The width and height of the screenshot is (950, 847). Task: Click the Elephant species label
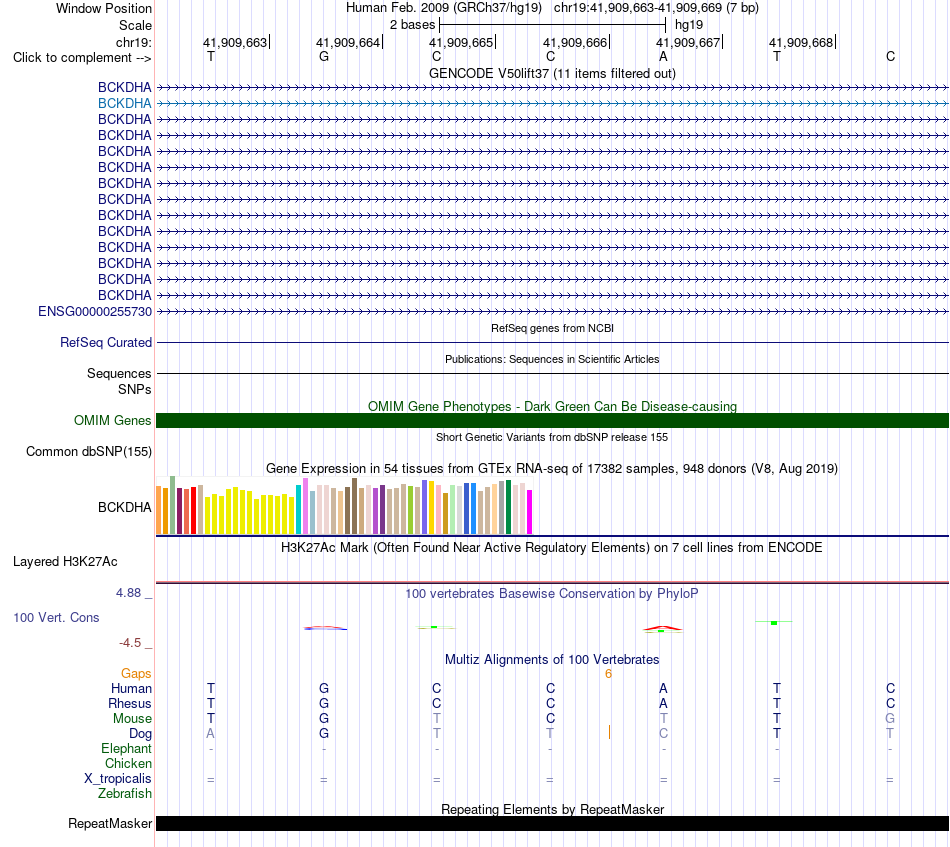pyautogui.click(x=126, y=749)
